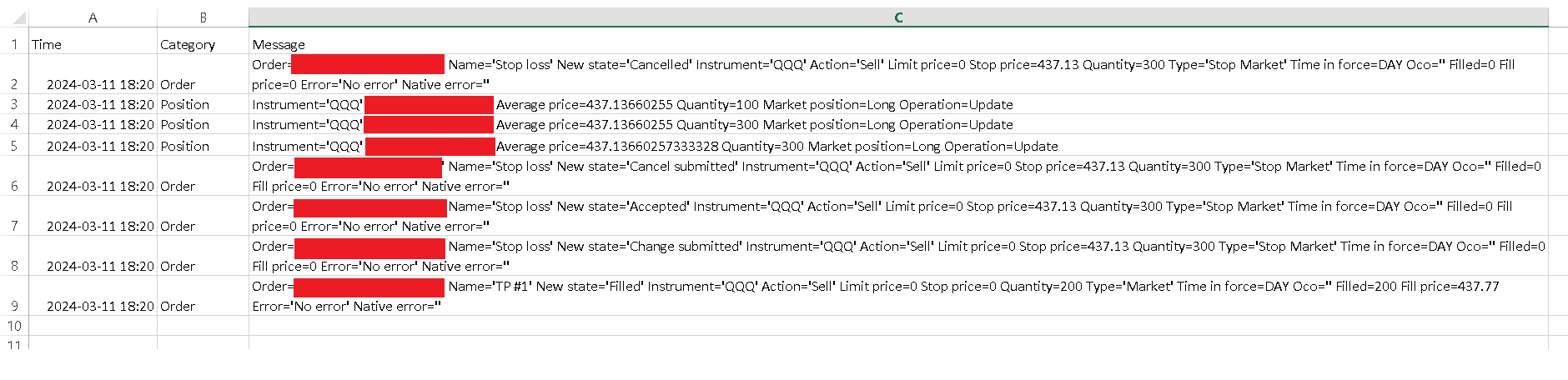
Task: Select column B header
Action: (203, 17)
